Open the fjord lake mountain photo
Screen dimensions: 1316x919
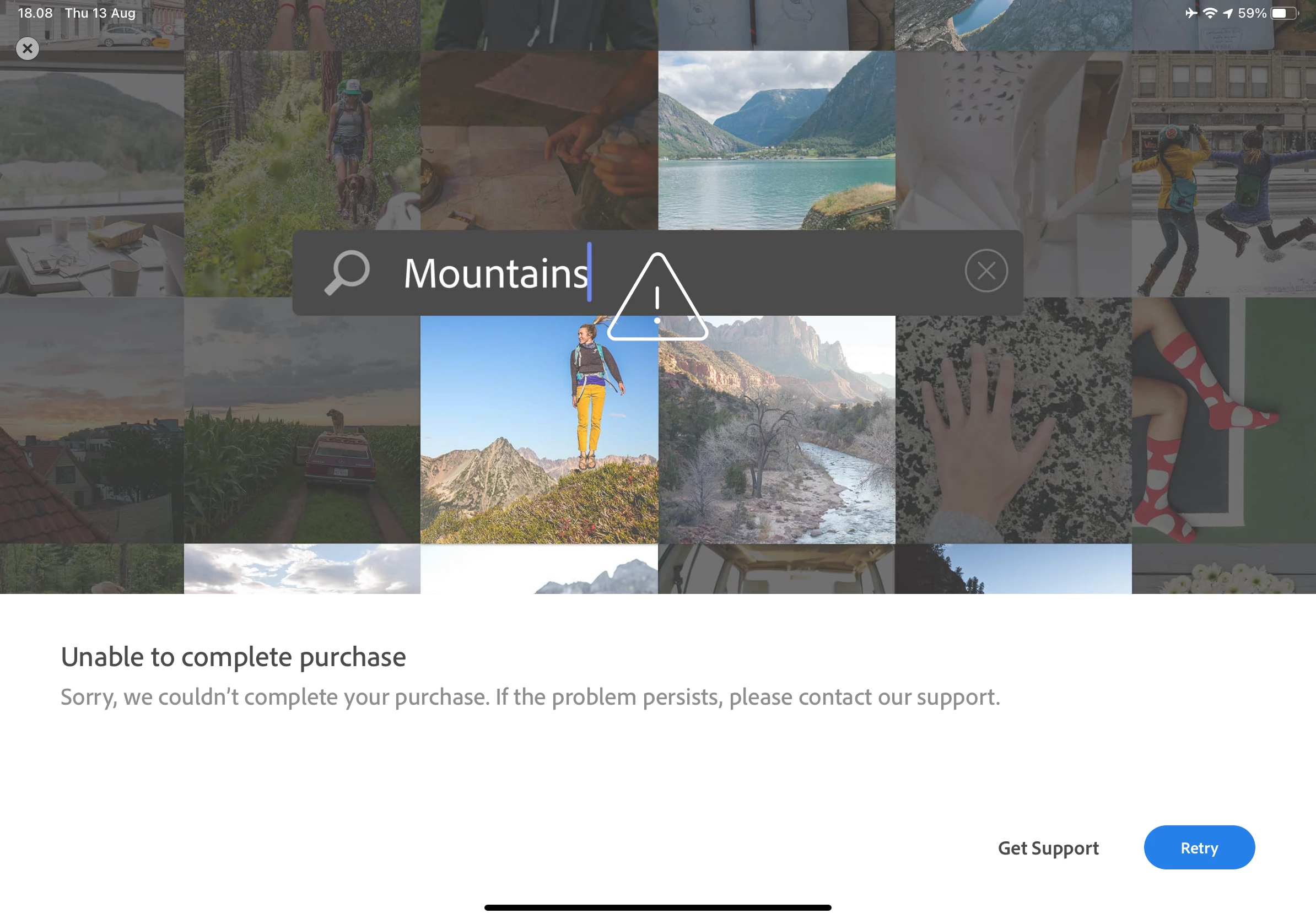776,140
